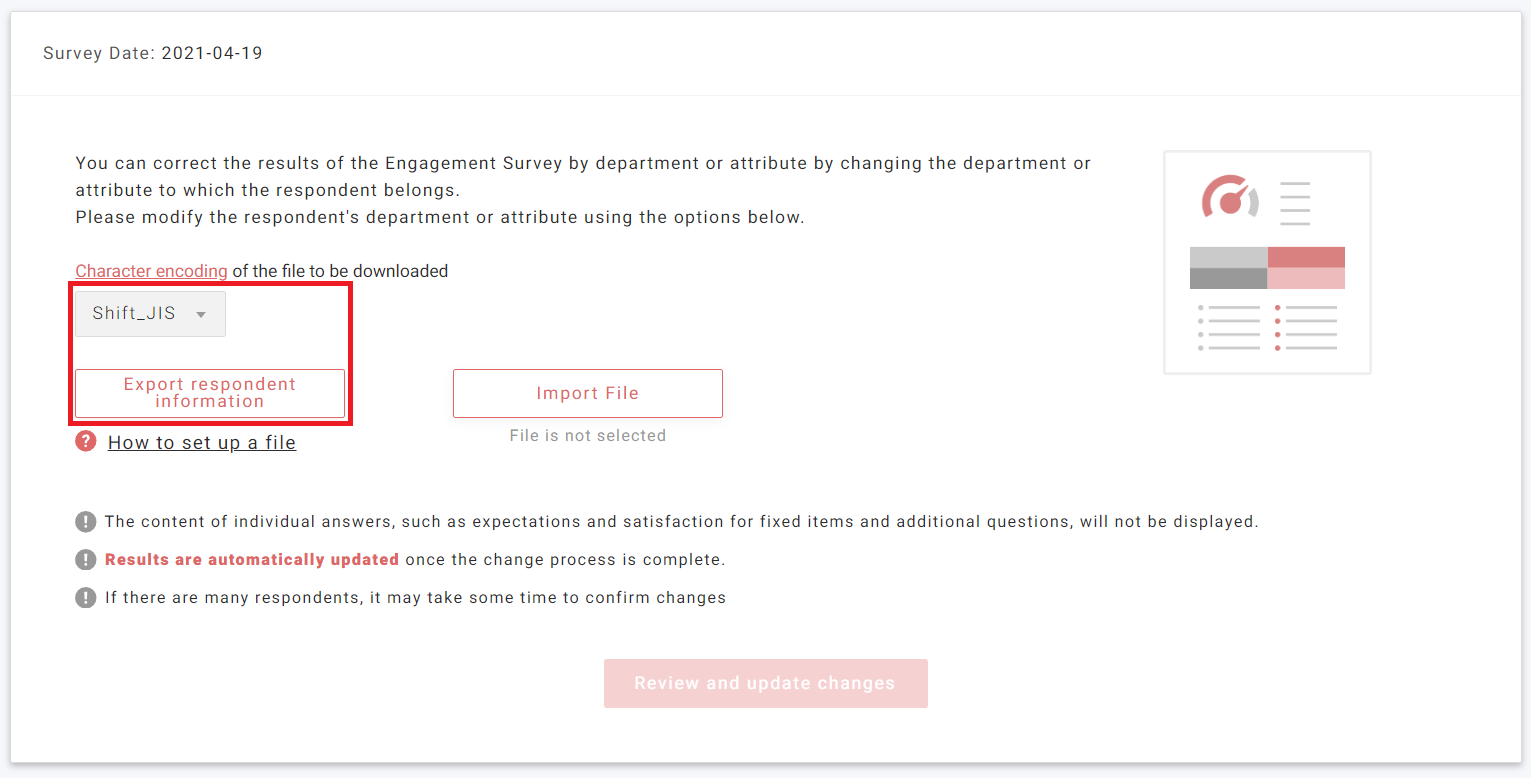Click Export respondent information
Image resolution: width=1531 pixels, height=778 pixels.
pos(210,393)
